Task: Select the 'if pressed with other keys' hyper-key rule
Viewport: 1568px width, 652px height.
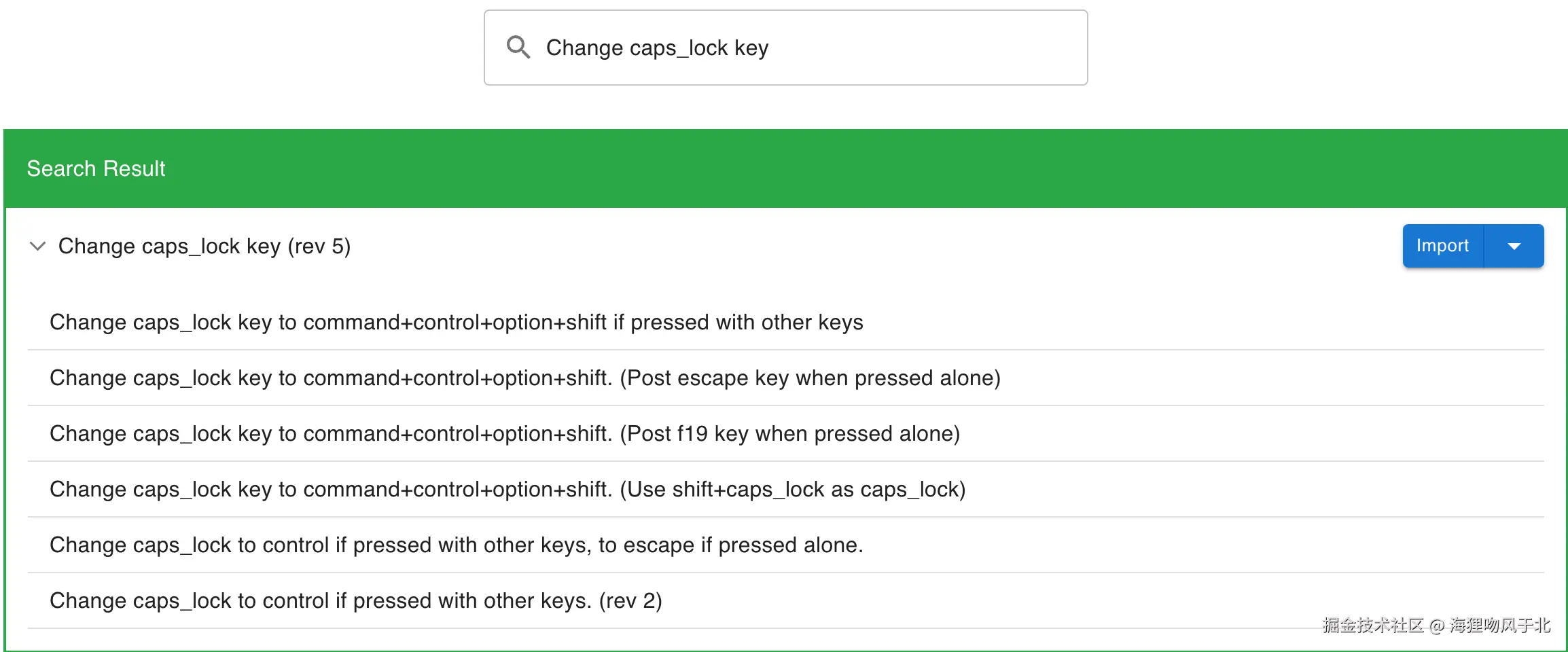Action: pos(456,322)
